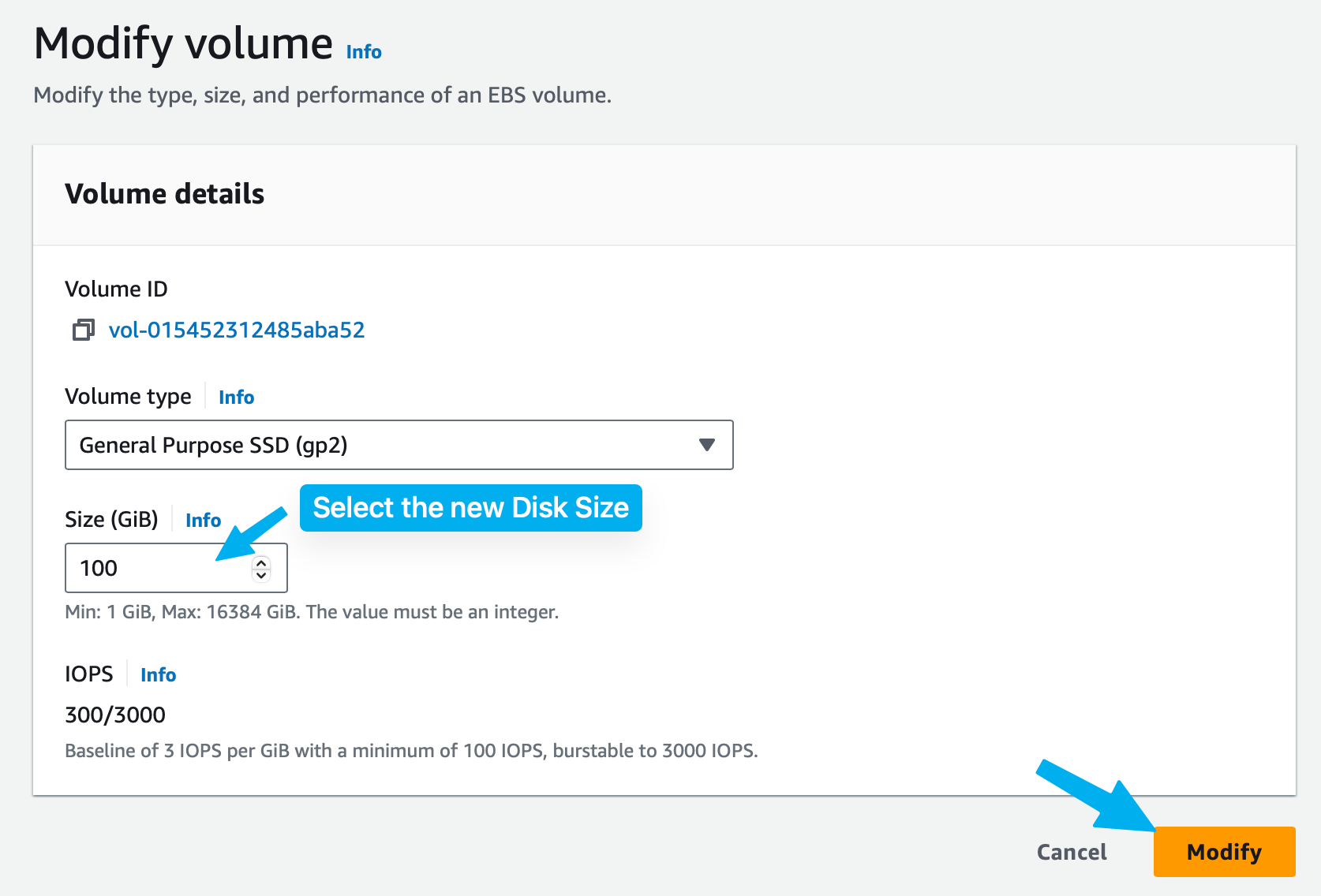Click the 300/3000 IOPS value

(x=115, y=715)
